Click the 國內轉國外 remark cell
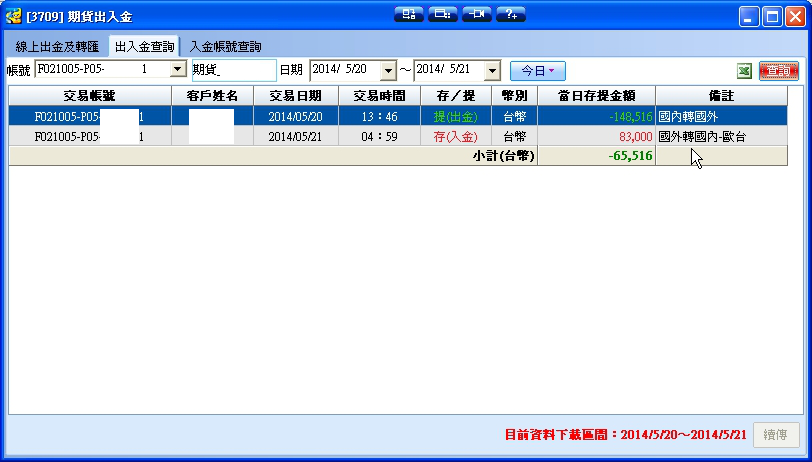 click(721, 116)
